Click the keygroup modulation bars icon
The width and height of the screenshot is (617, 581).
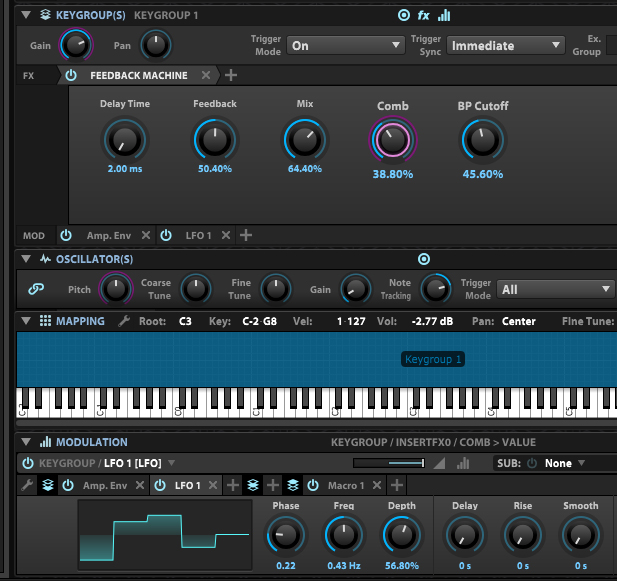[x=444, y=15]
